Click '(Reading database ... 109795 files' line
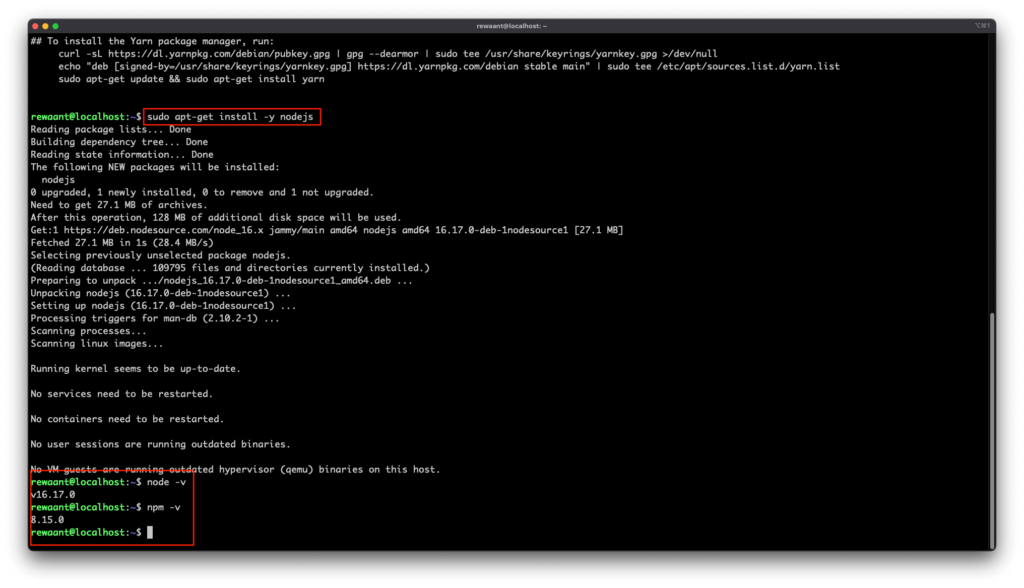 point(230,268)
